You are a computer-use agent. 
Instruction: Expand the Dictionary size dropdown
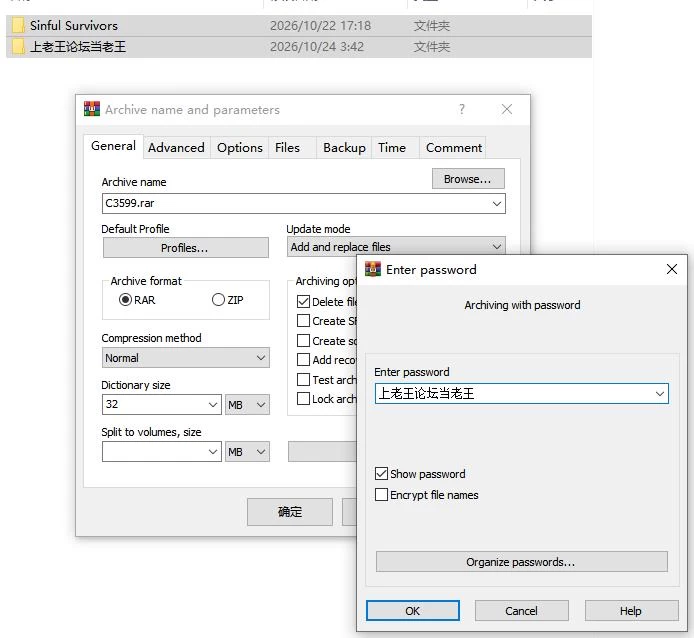coord(162,404)
